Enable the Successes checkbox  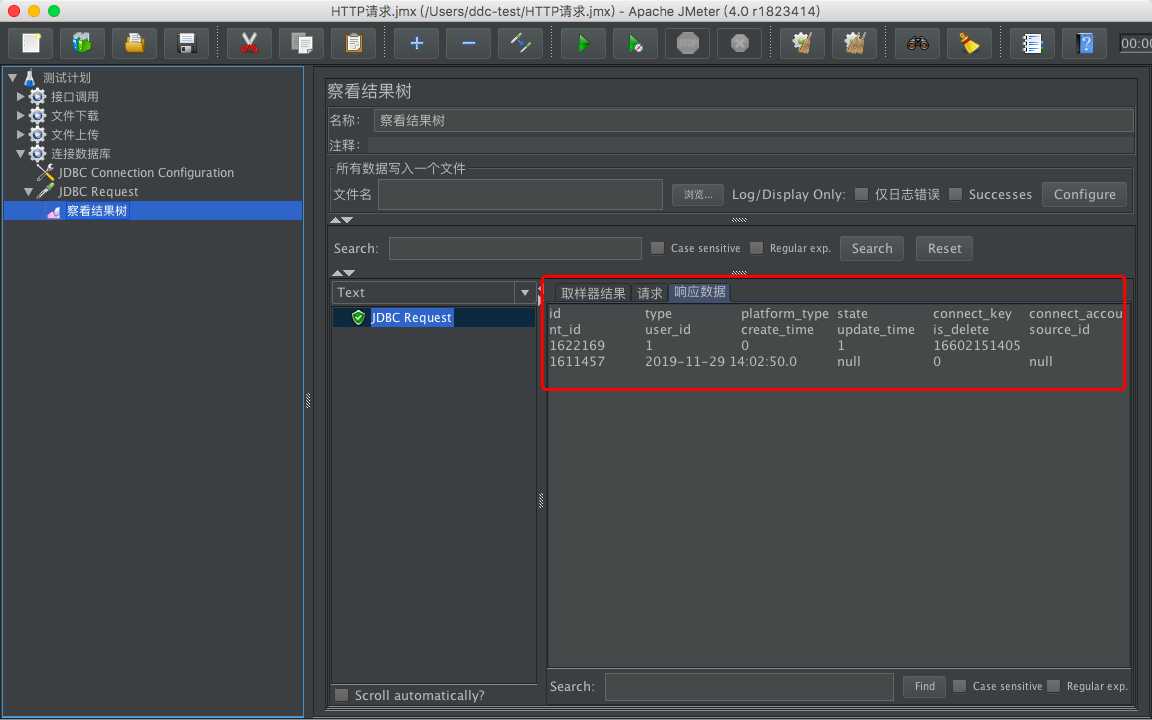(x=955, y=194)
